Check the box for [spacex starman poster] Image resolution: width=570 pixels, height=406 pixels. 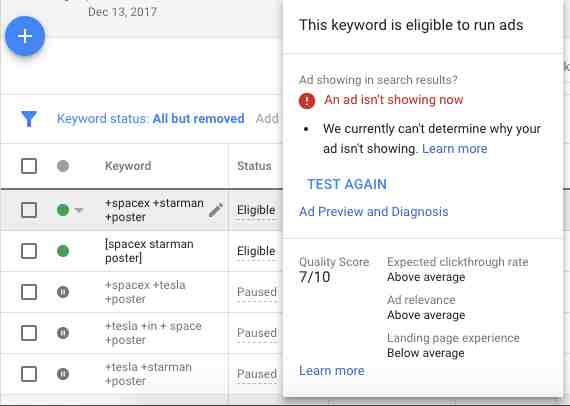[29, 251]
